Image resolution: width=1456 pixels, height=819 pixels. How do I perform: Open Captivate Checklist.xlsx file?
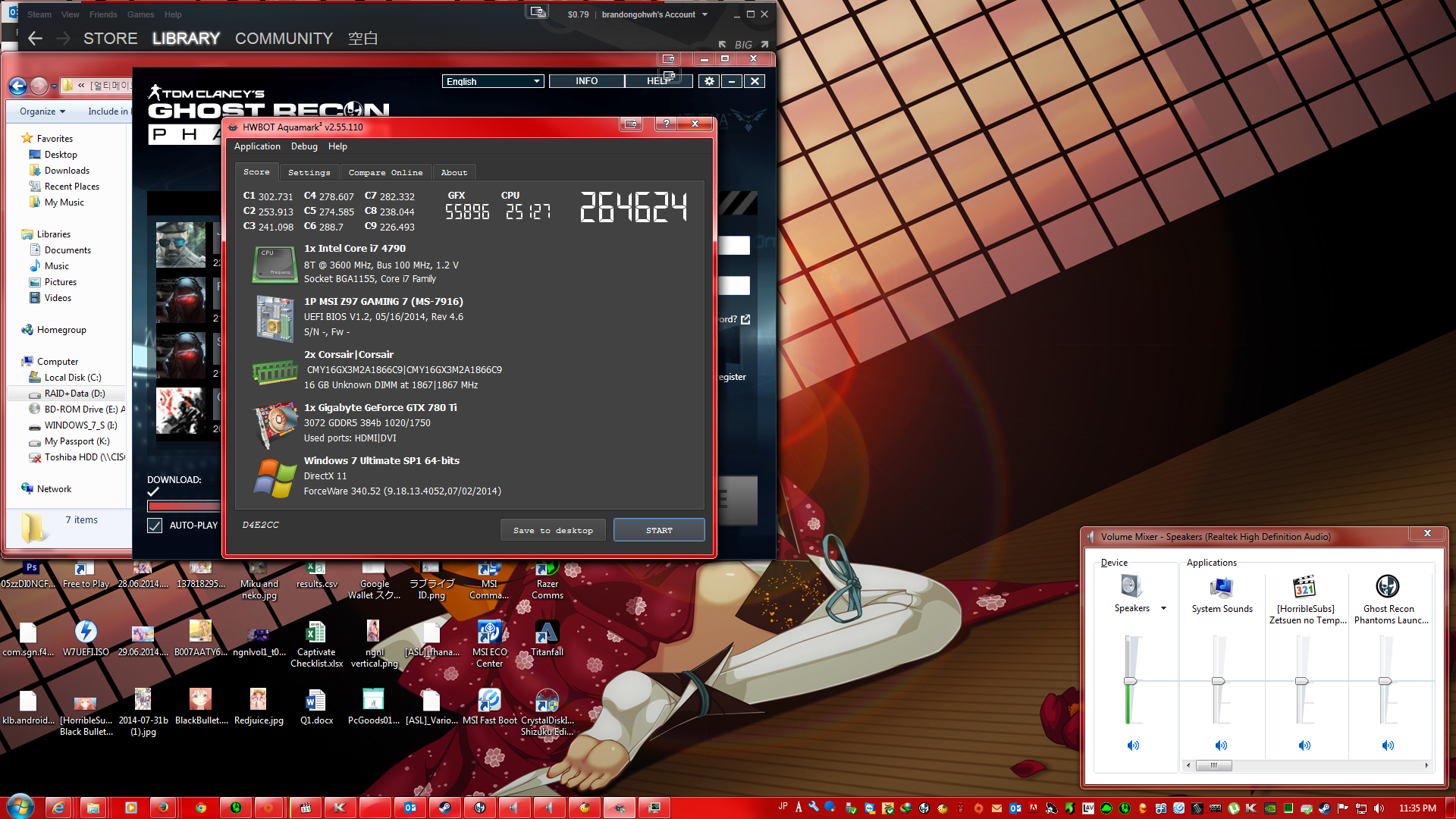(316, 644)
